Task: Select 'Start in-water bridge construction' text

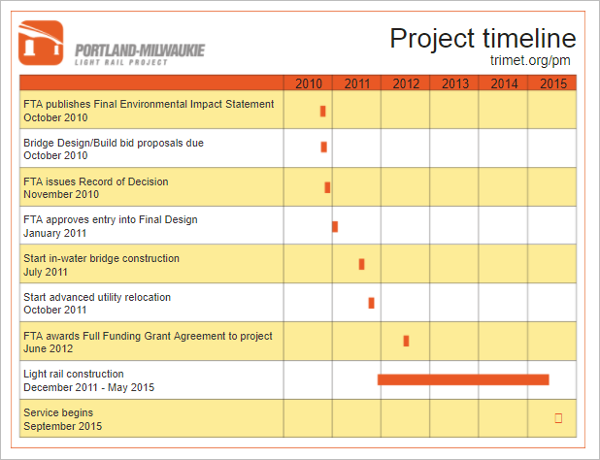Action: 101,258
